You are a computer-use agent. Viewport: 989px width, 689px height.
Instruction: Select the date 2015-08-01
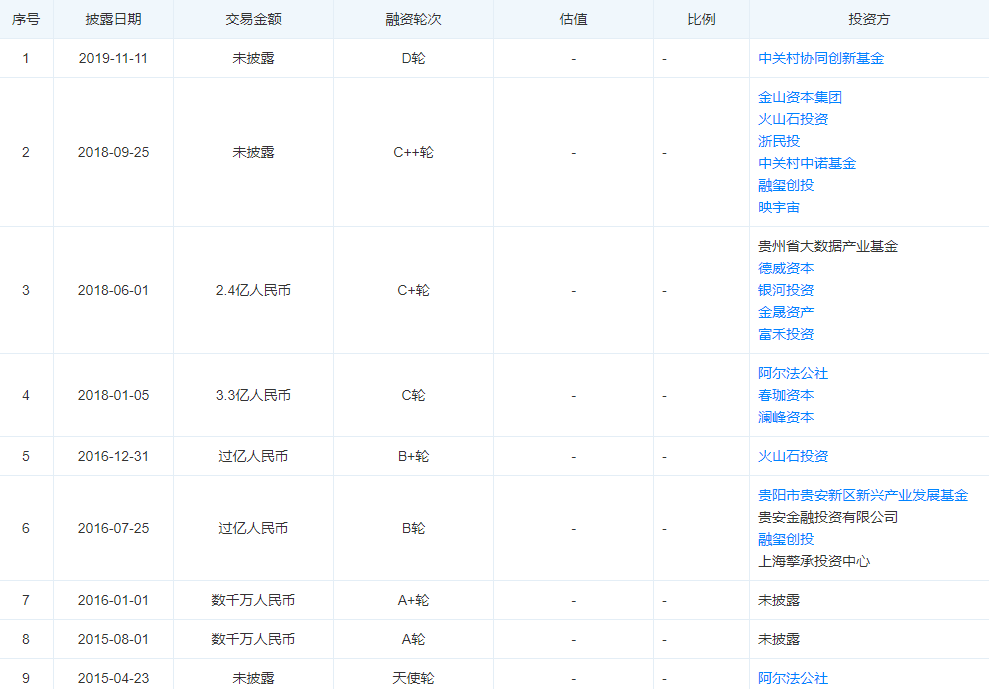click(114, 639)
